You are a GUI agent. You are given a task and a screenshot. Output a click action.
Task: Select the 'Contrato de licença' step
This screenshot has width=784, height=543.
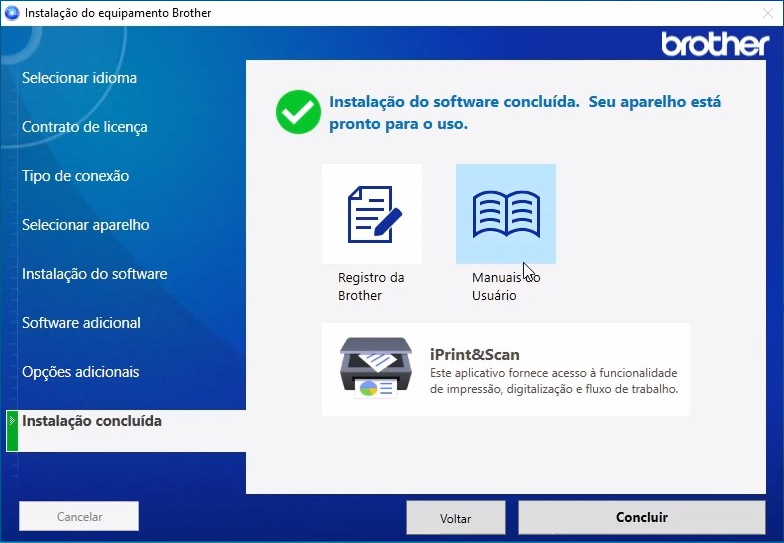[x=84, y=127]
